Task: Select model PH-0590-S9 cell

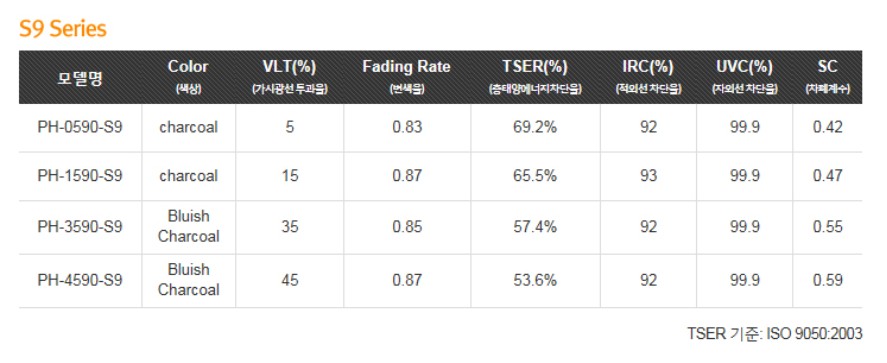Action: [x=80, y=127]
